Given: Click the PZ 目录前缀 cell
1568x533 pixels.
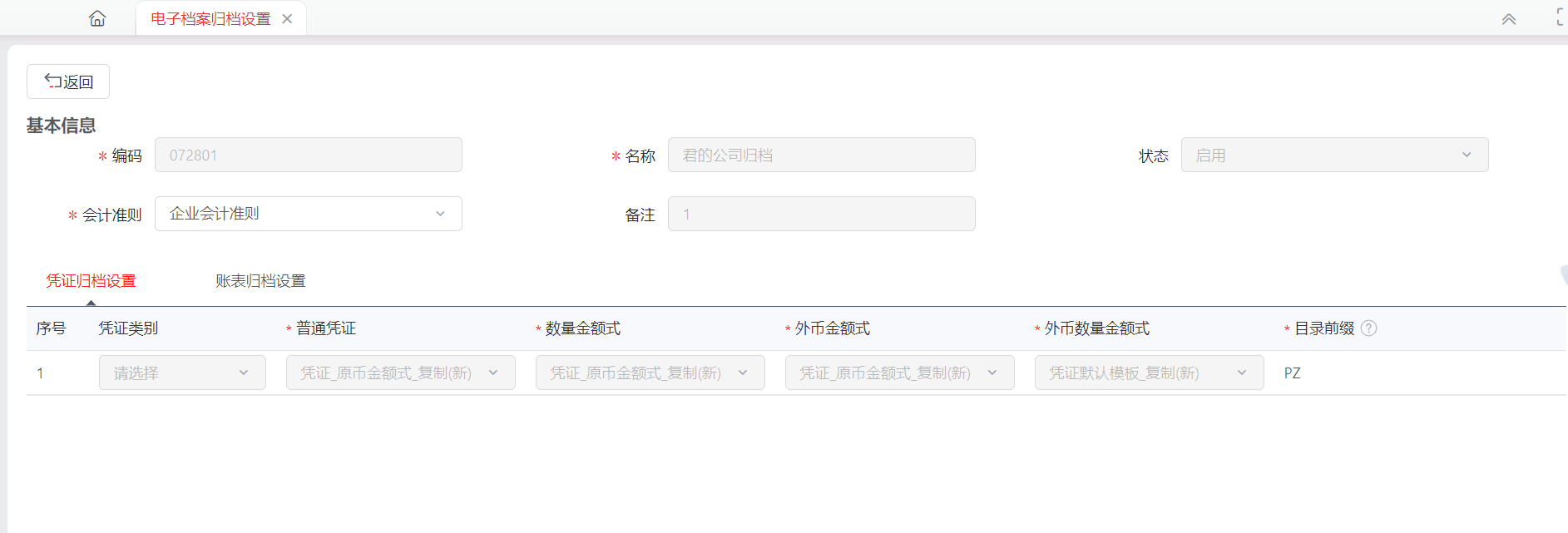Looking at the screenshot, I should click(1292, 373).
